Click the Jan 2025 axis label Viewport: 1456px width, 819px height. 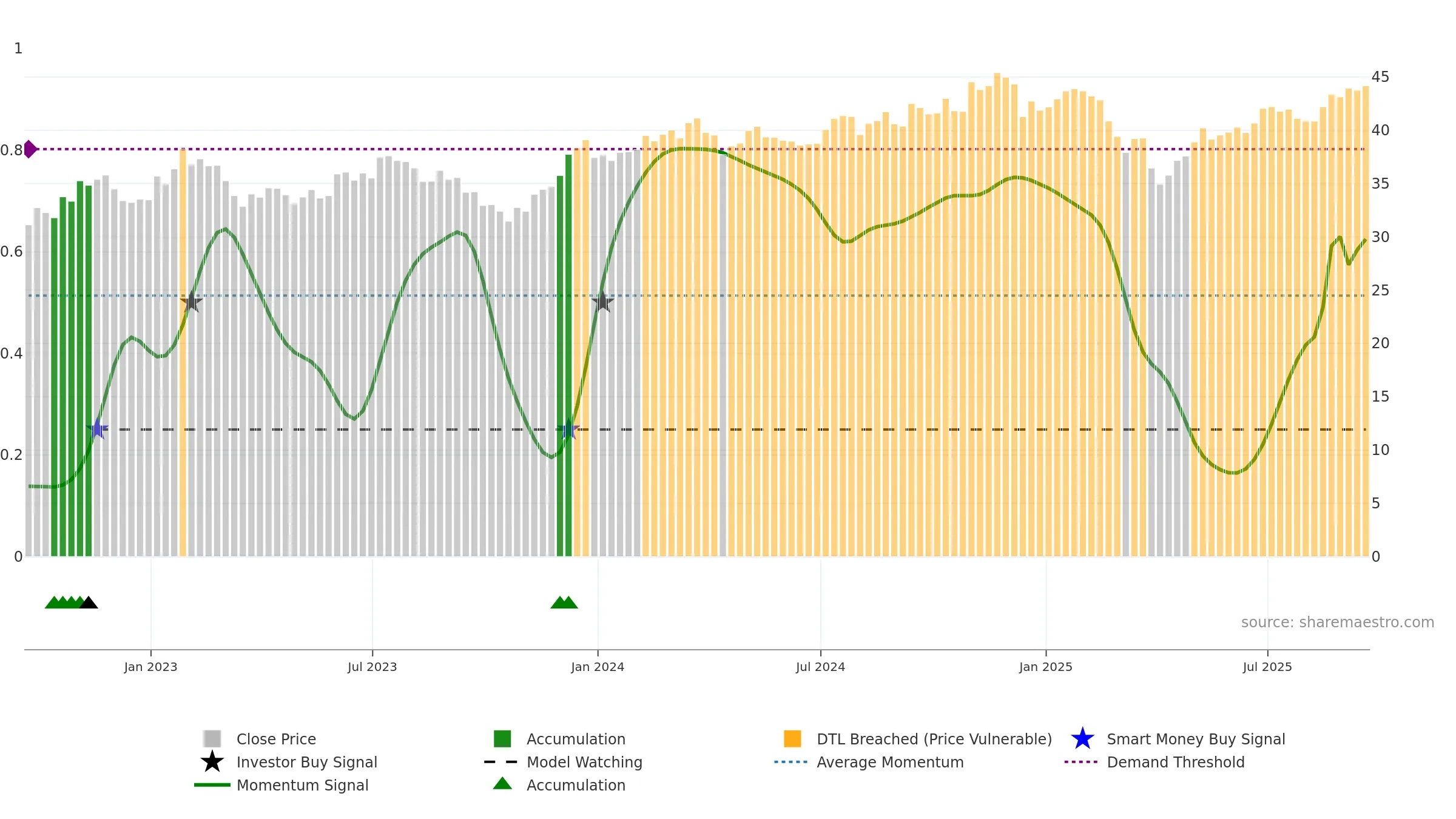coord(1045,667)
